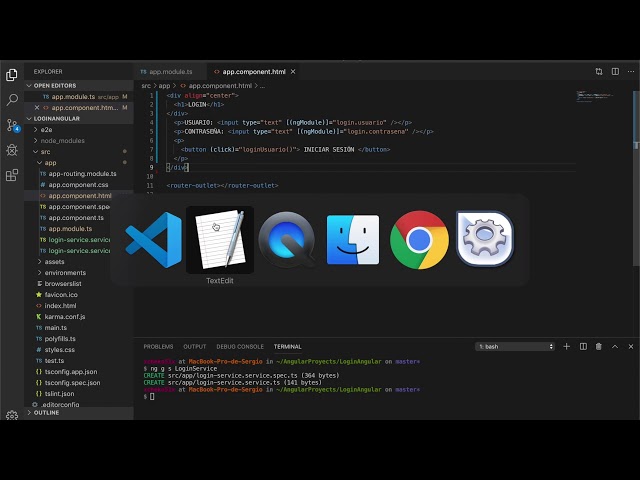
Task: Kill the terminal with trash icon
Action: 599,347
